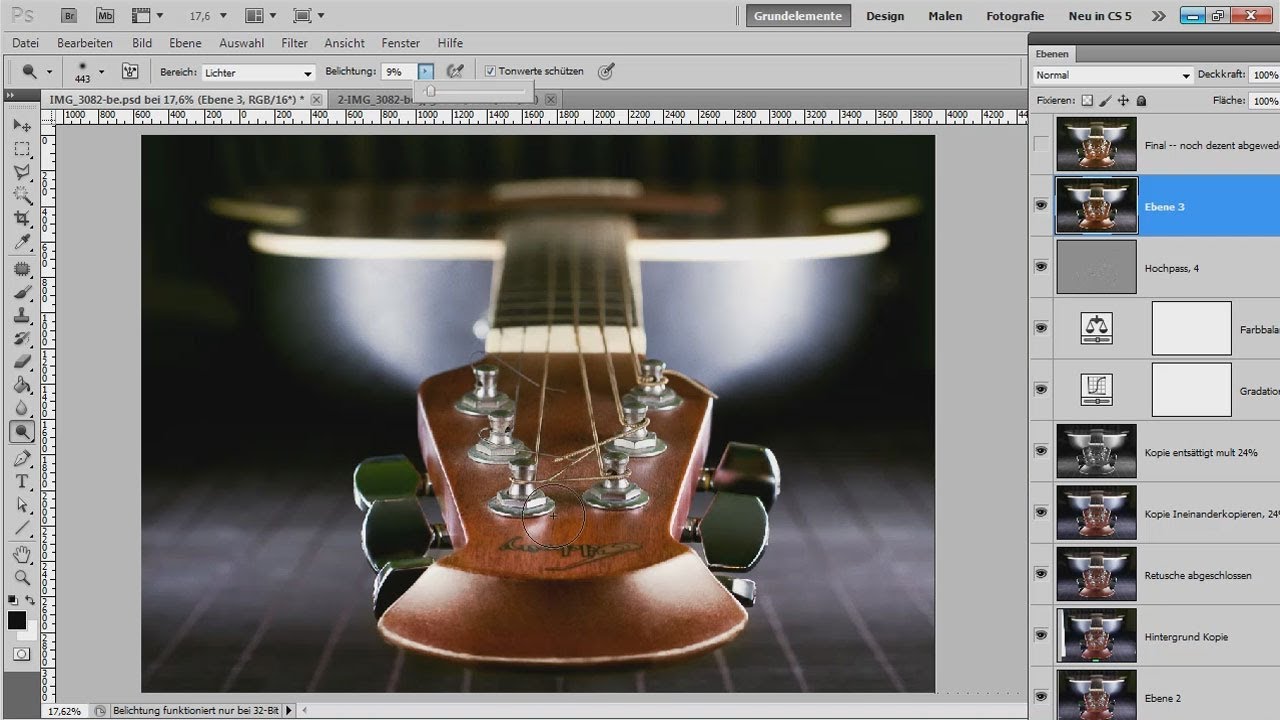Viewport: 1280px width, 720px height.
Task: Select the Polygonal Lasso tool
Action: tap(22, 172)
